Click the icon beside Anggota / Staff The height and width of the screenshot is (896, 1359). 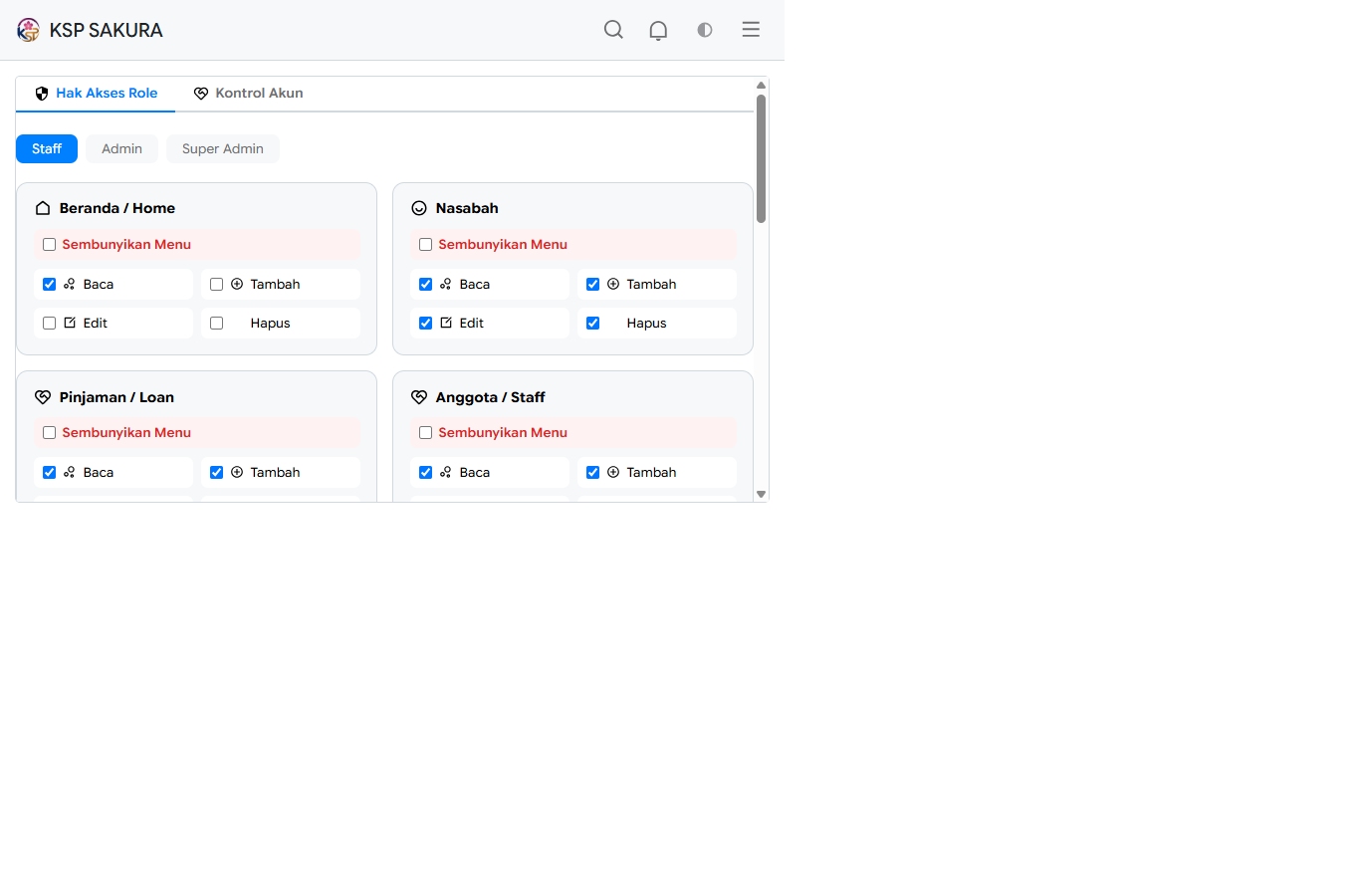coord(419,397)
